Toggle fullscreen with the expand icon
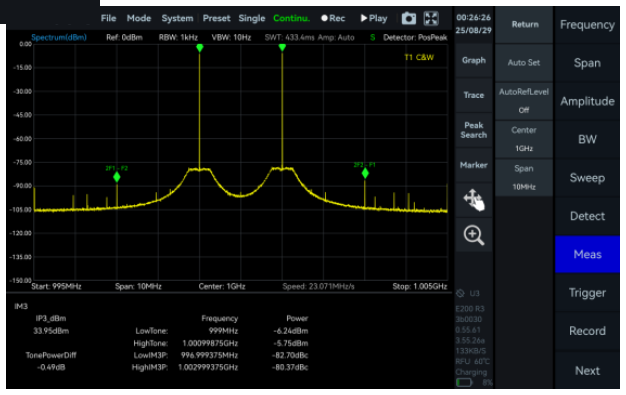Image resolution: width=626 pixels, height=395 pixels. (431, 18)
